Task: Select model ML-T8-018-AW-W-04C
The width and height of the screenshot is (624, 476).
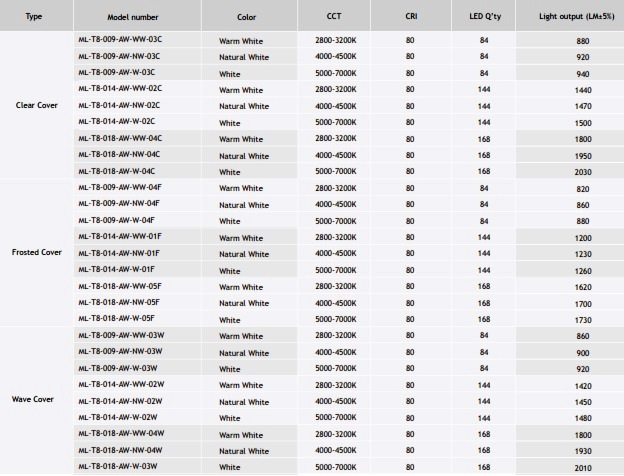Action: (x=117, y=171)
